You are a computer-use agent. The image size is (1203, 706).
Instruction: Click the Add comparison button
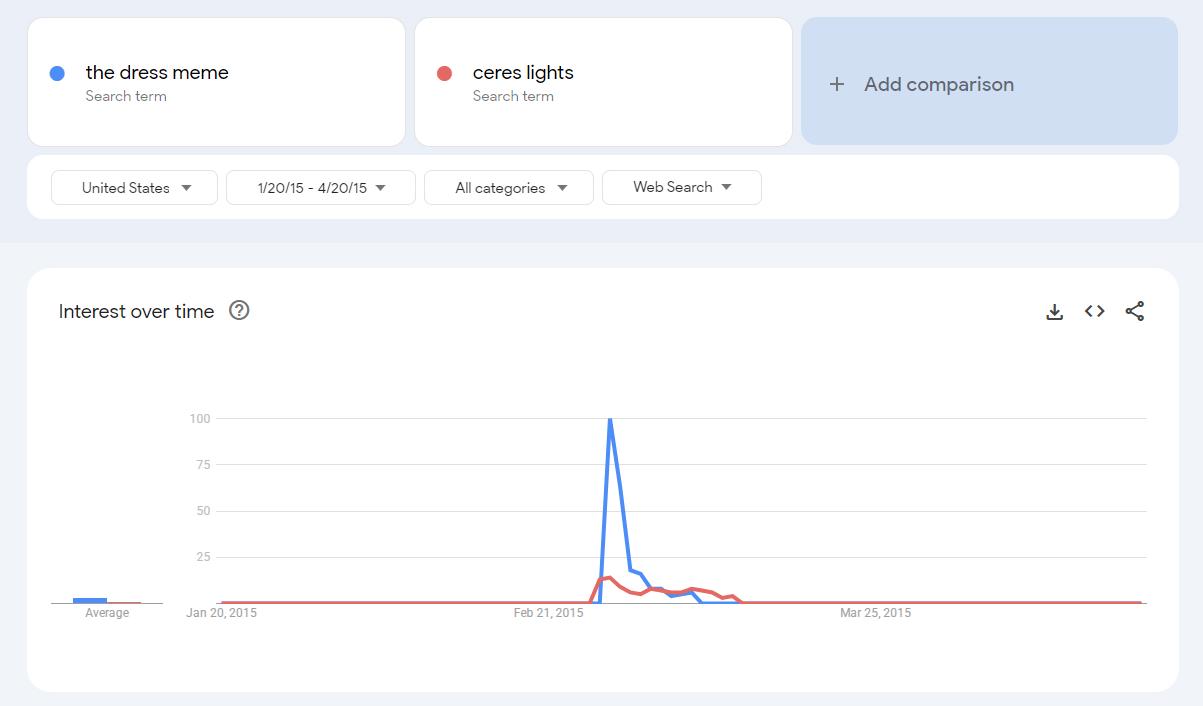pos(989,81)
